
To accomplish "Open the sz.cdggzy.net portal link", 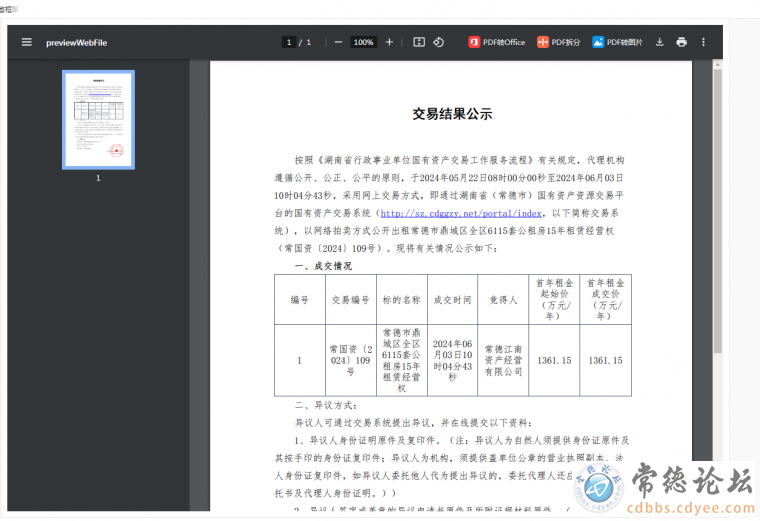I will tap(461, 213).
